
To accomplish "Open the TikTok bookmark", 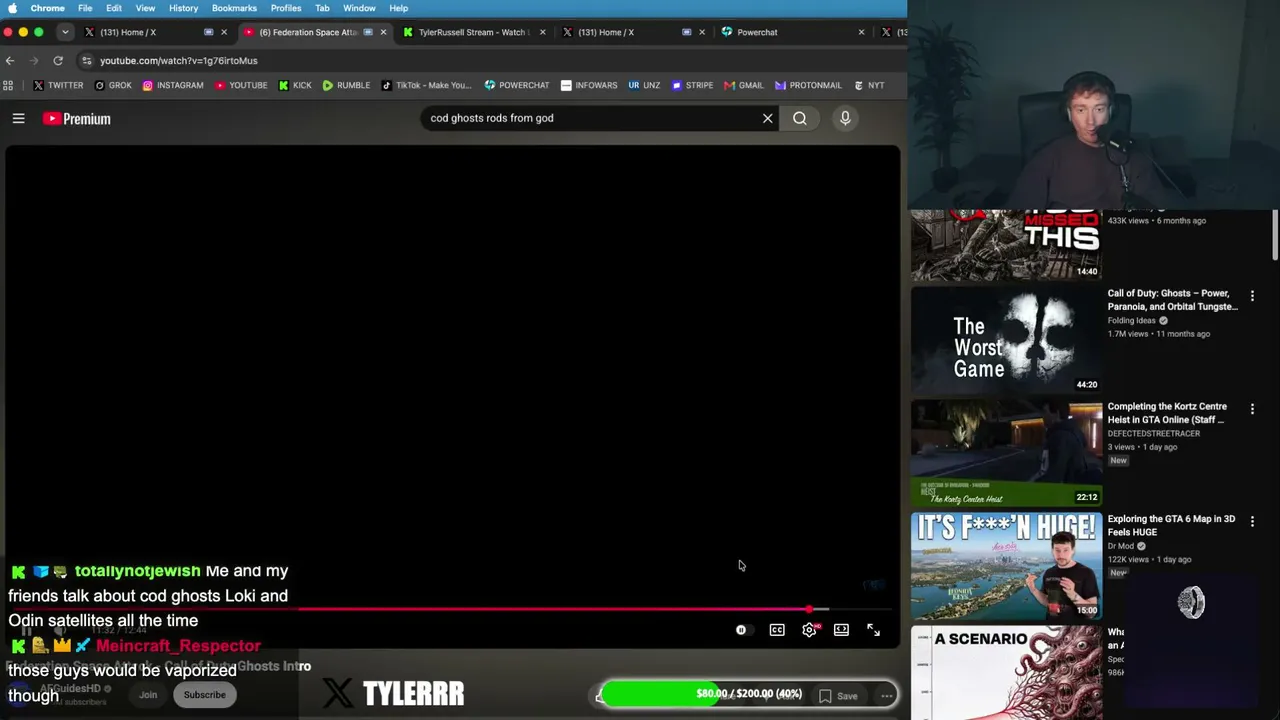I will 426,85.
